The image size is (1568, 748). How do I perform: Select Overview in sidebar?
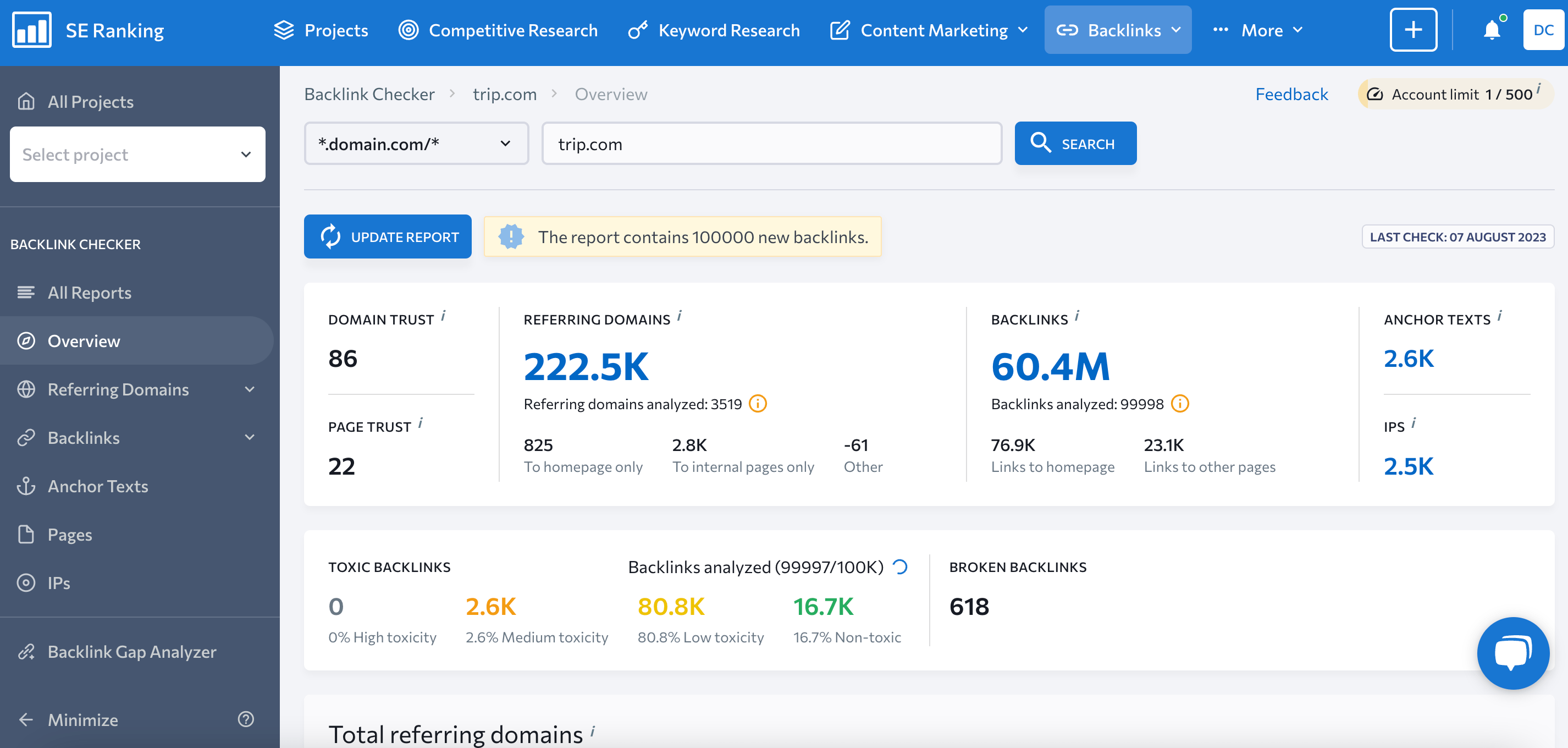pyautogui.click(x=136, y=340)
